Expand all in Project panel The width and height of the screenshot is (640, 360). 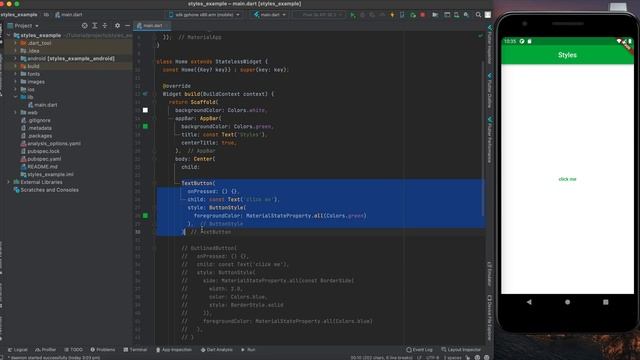pyautogui.click(x=95, y=25)
